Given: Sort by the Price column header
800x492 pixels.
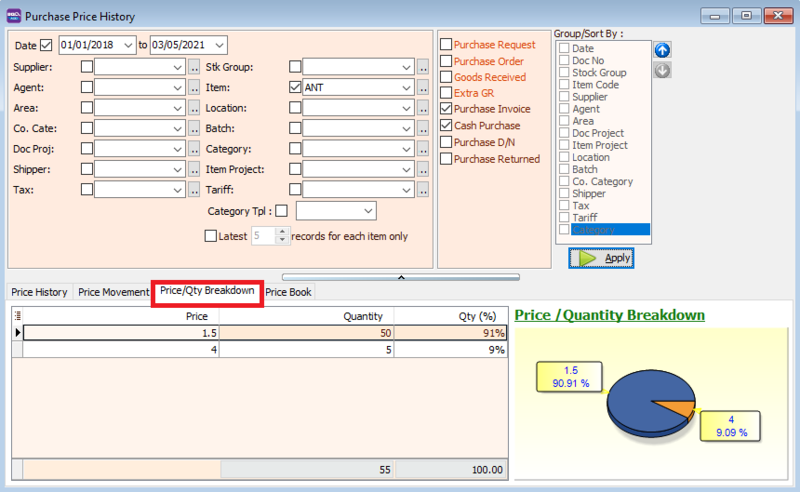Looking at the screenshot, I should pyautogui.click(x=121, y=316).
